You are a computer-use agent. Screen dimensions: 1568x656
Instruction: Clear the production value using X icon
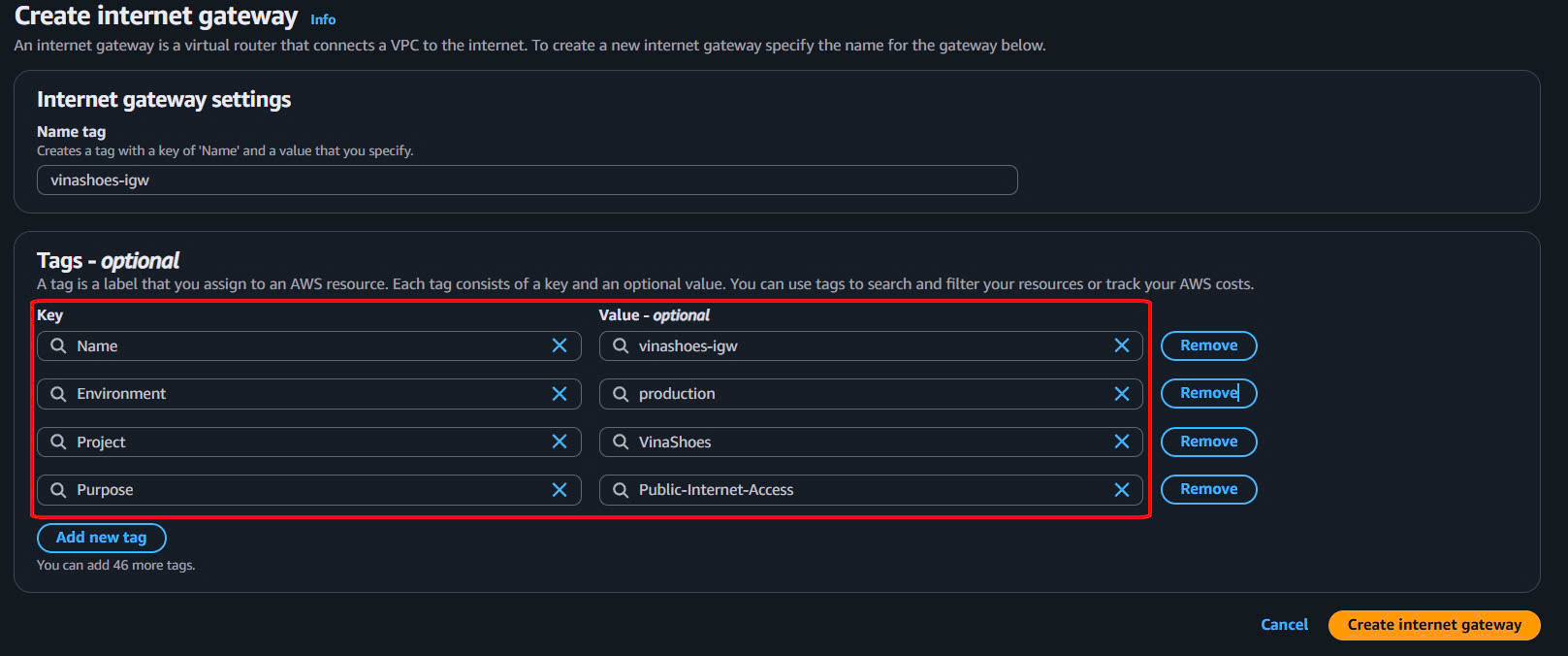click(x=1122, y=394)
